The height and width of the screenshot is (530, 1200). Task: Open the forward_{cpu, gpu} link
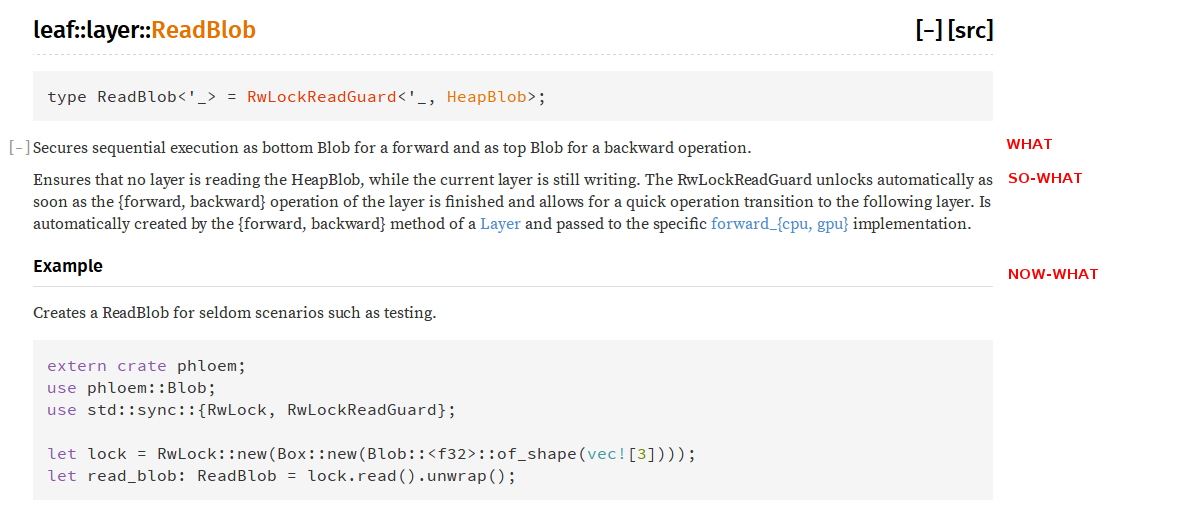[x=780, y=224]
